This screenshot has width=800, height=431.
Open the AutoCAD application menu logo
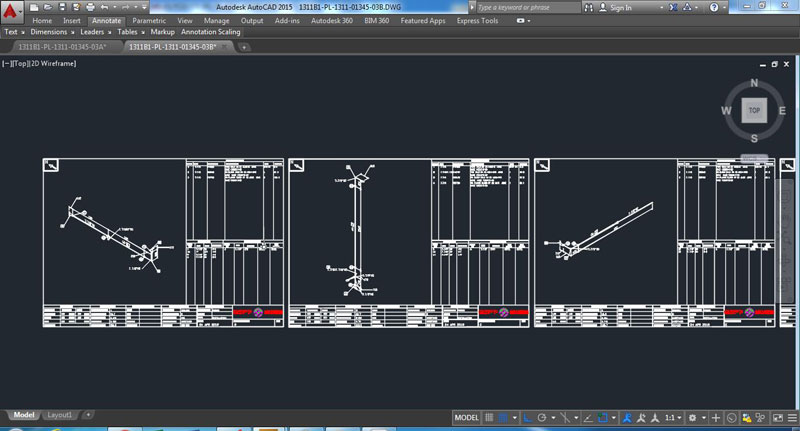pyautogui.click(x=12, y=12)
